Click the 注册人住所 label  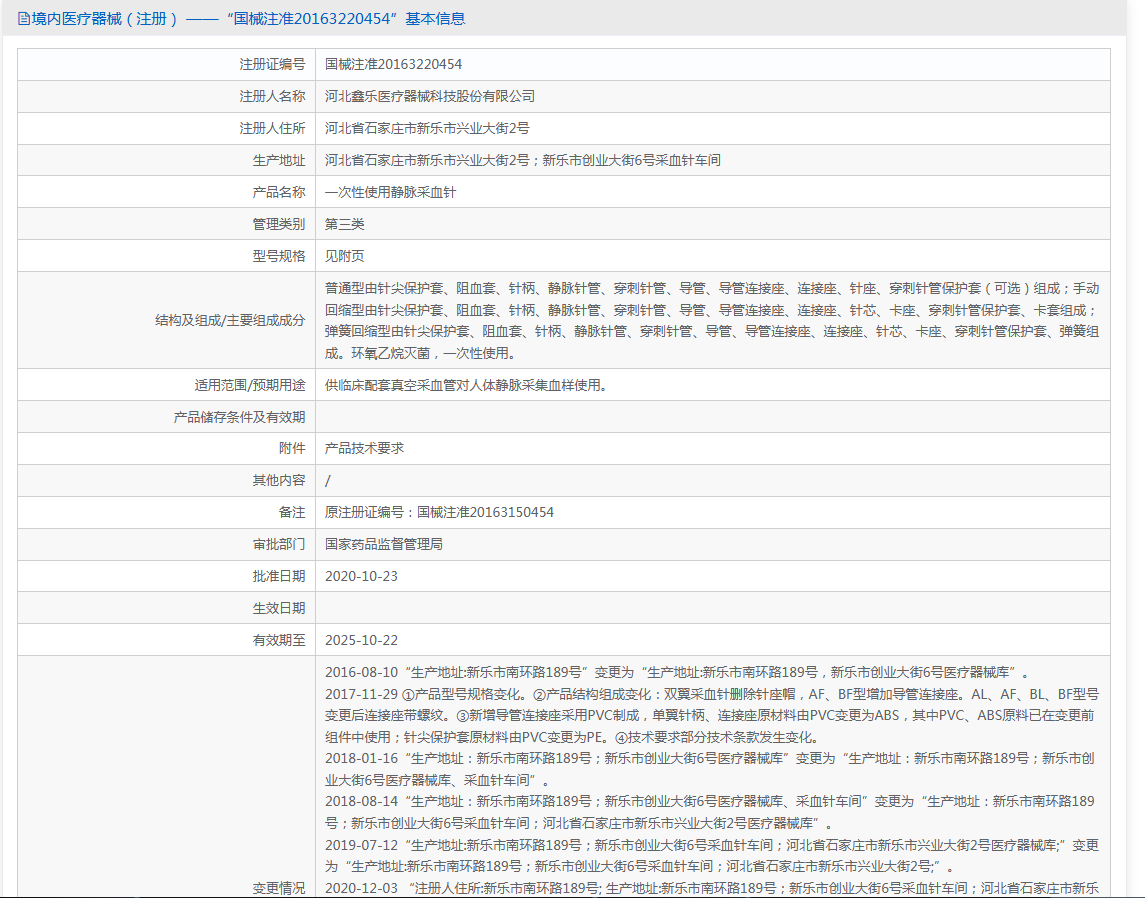click(272, 128)
